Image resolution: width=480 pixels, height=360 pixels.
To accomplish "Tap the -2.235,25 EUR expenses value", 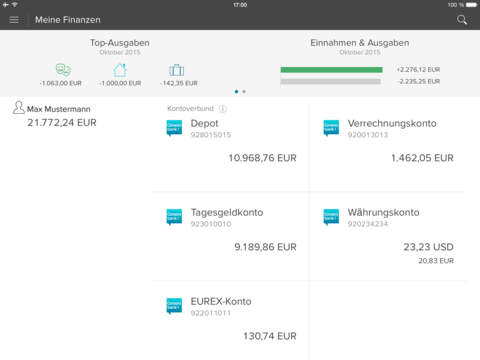I will tap(419, 81).
